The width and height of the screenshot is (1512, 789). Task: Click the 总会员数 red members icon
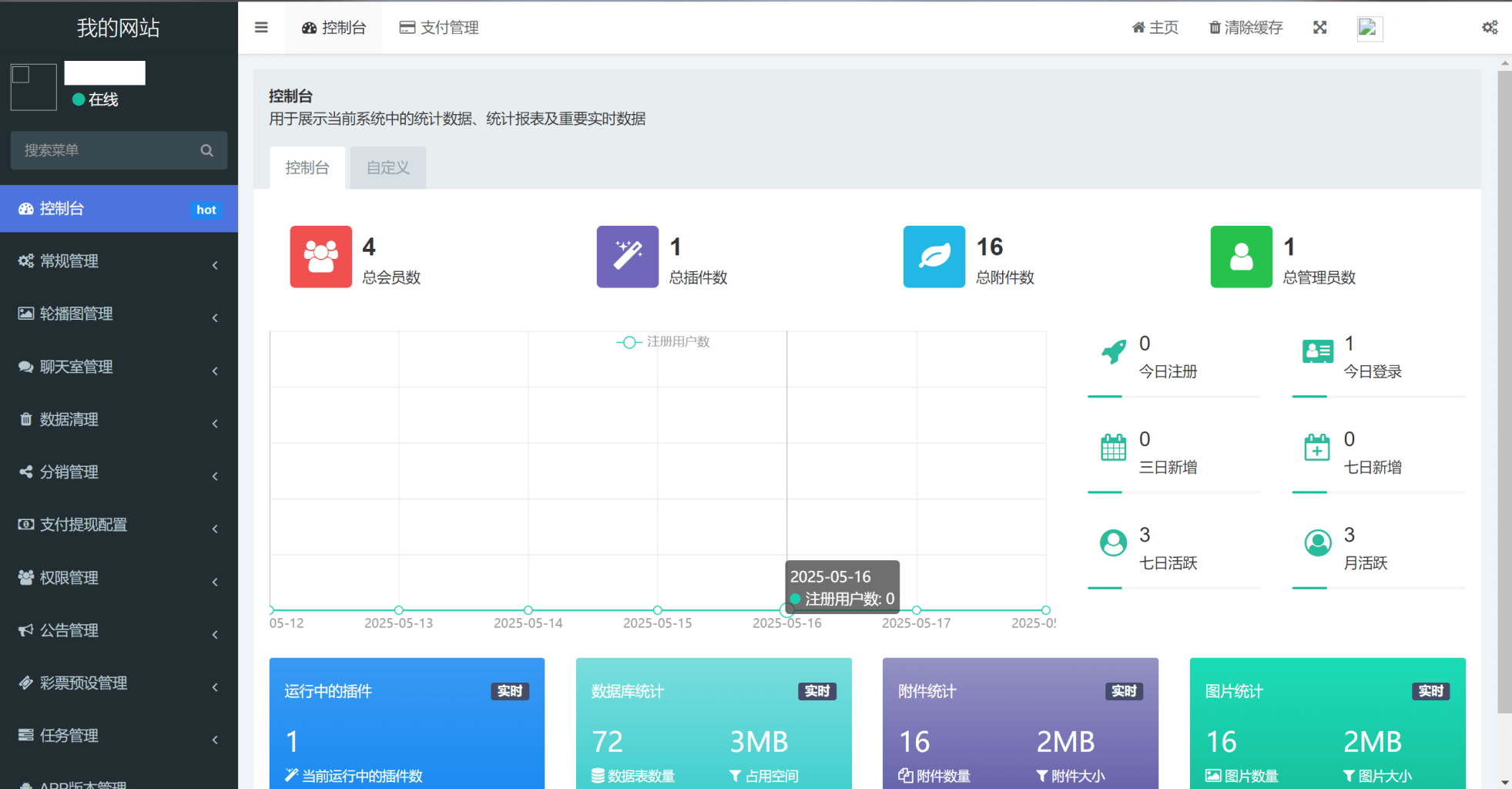point(320,257)
